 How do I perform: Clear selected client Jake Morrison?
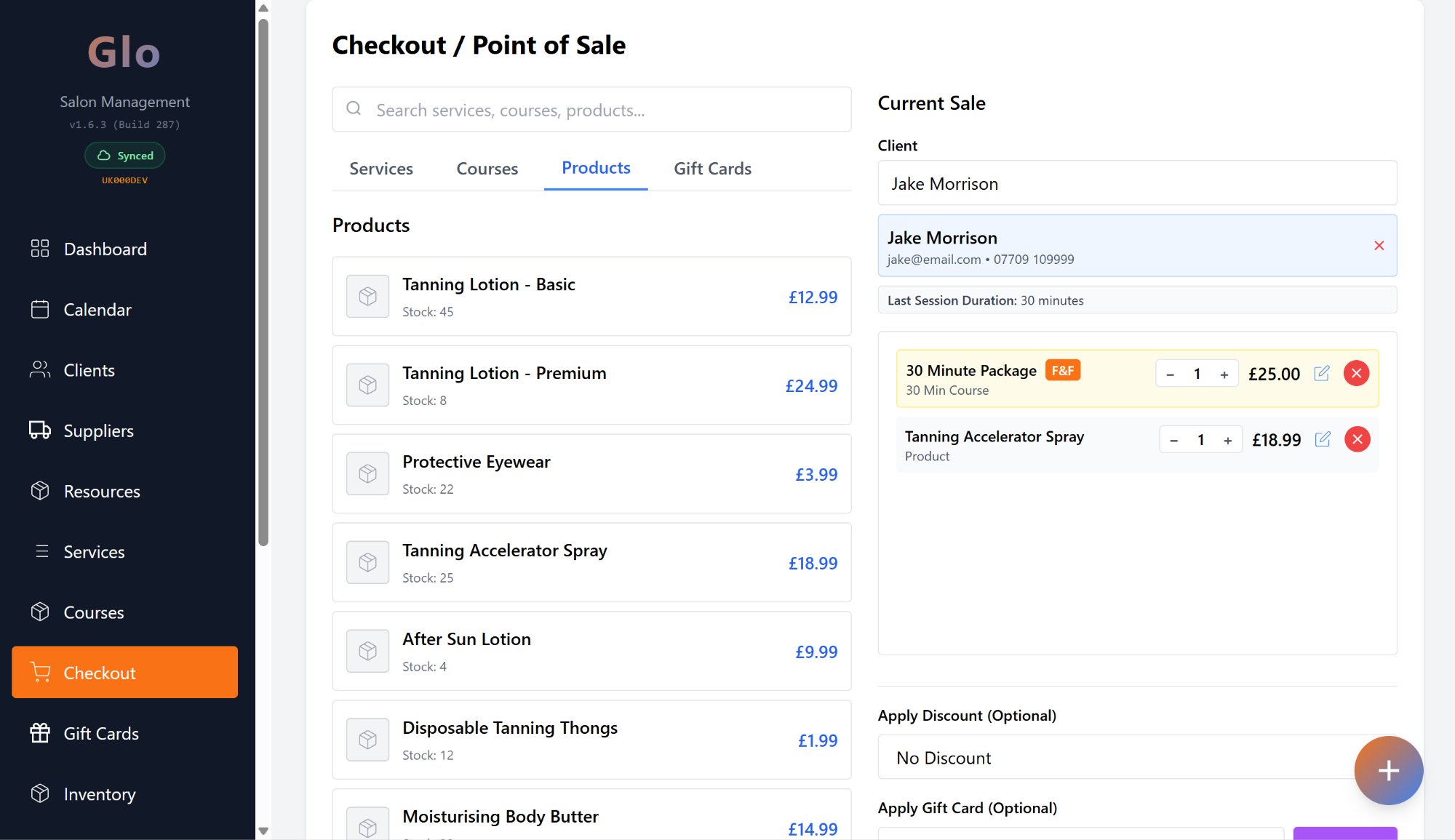click(1379, 246)
